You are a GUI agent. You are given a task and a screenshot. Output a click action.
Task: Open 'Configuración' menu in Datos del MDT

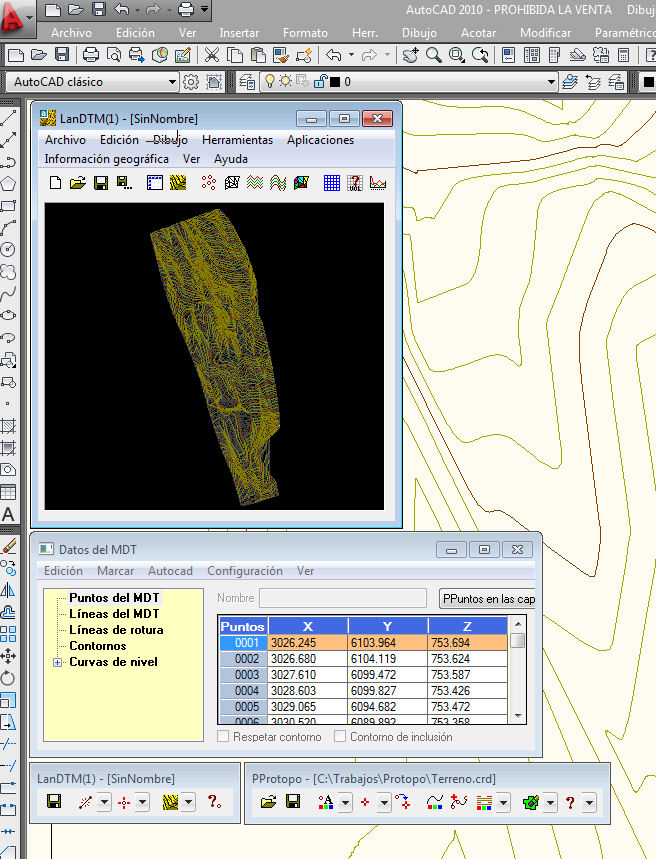click(244, 571)
